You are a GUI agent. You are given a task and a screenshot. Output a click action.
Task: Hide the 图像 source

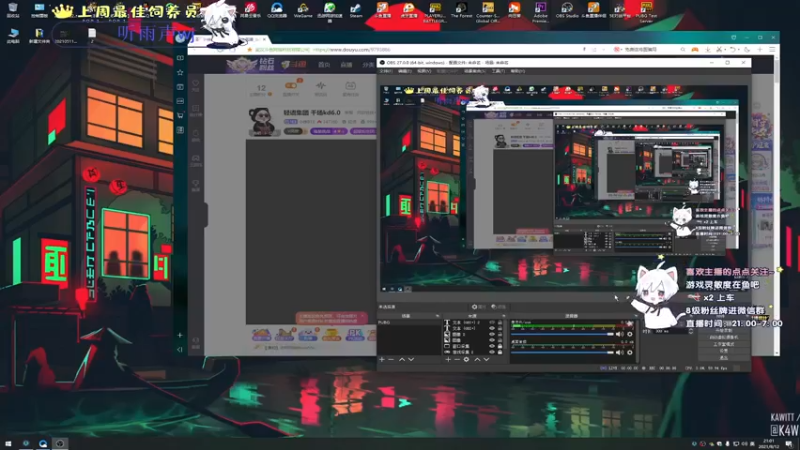[x=492, y=340]
